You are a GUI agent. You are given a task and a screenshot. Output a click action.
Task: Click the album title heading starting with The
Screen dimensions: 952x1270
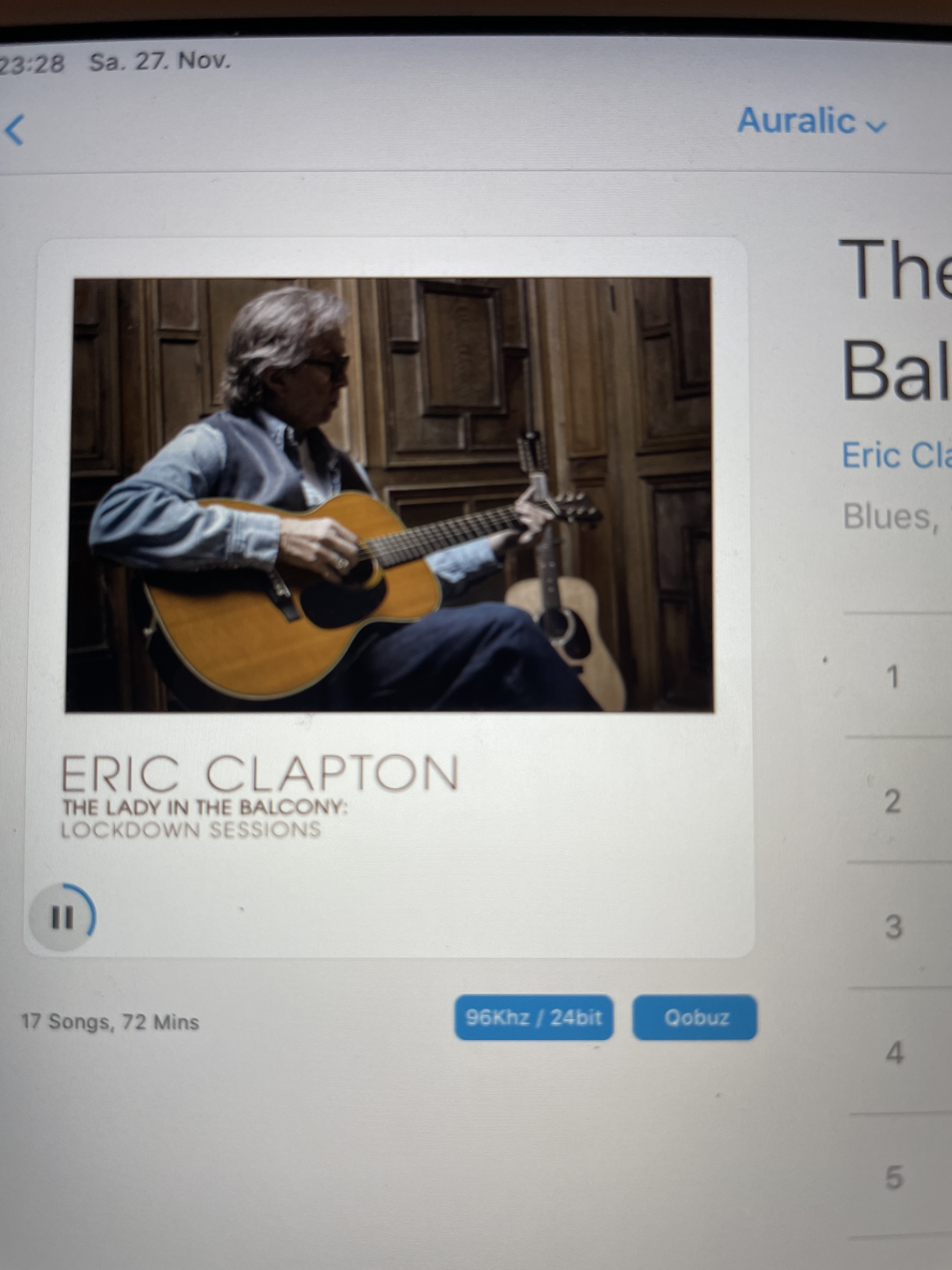pyautogui.click(x=896, y=319)
